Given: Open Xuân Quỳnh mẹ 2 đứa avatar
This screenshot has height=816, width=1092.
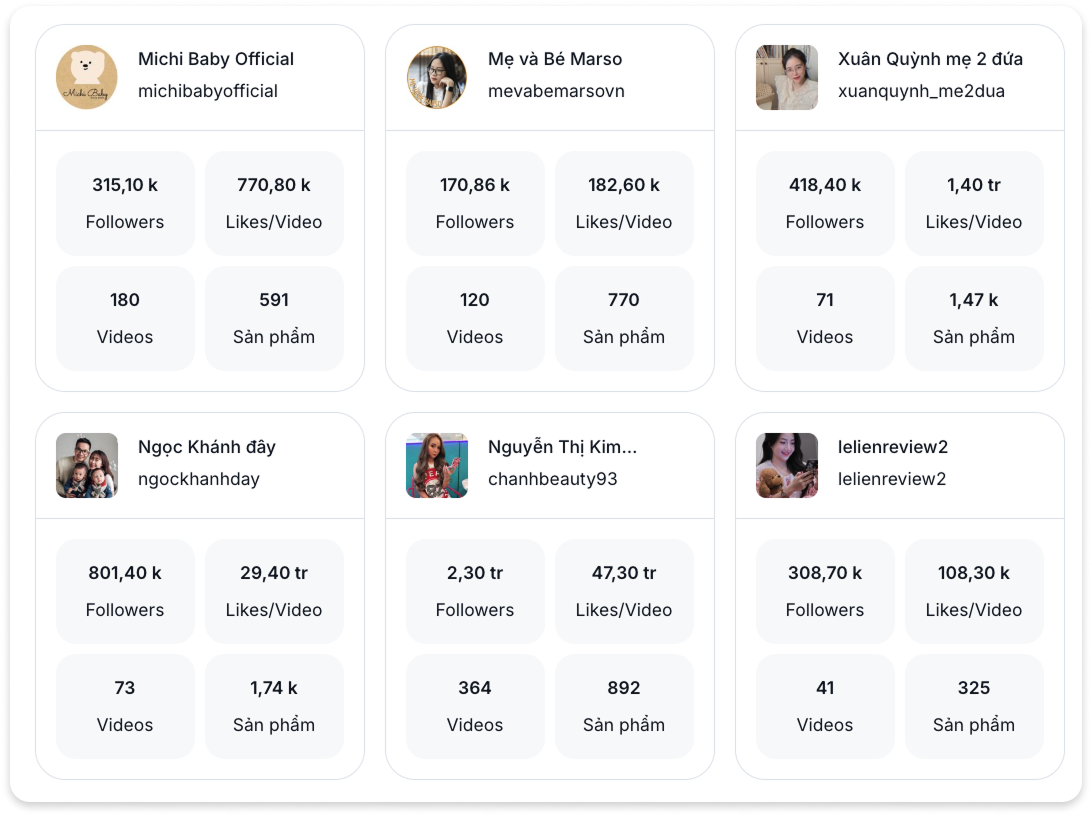Looking at the screenshot, I should (x=787, y=77).
